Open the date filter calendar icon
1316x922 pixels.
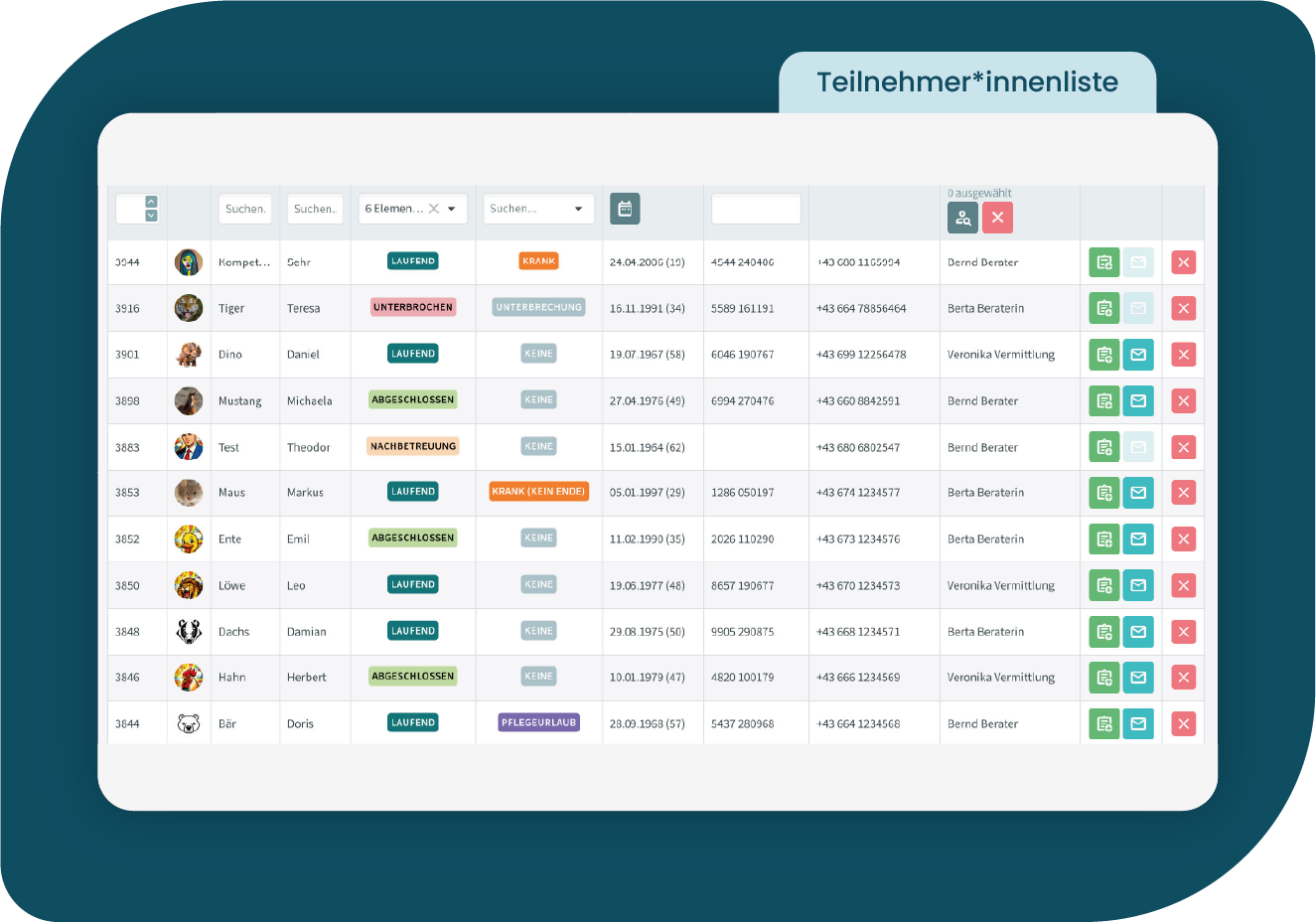click(x=625, y=209)
